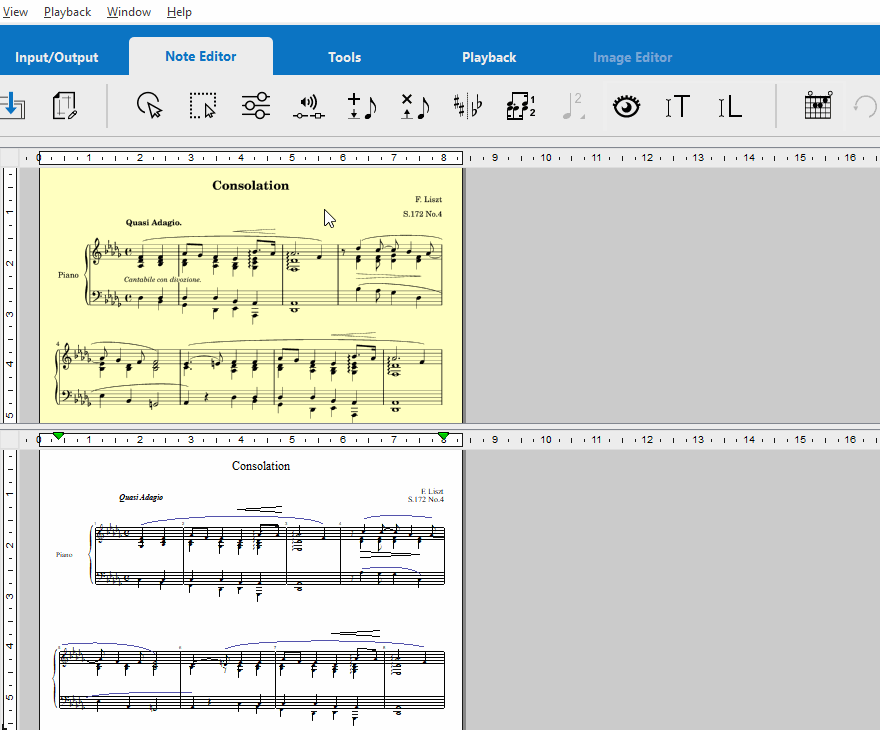Select the pointer selection tool
880x730 pixels.
149,105
